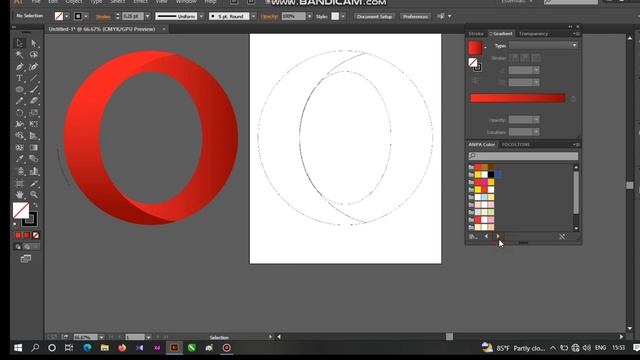
Task: Enable Draw Behind mode
Action: pos(27,247)
